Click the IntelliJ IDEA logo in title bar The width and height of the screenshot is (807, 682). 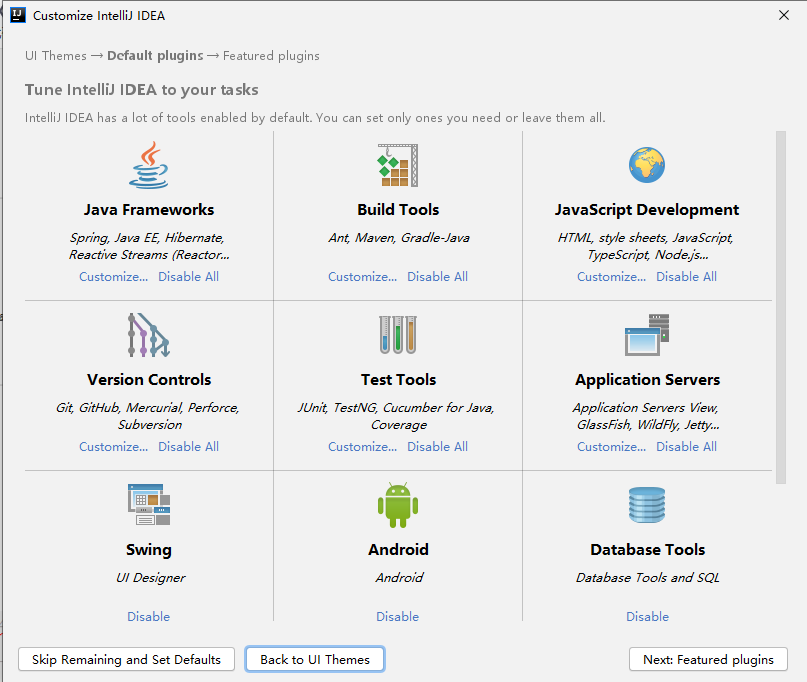click(17, 15)
